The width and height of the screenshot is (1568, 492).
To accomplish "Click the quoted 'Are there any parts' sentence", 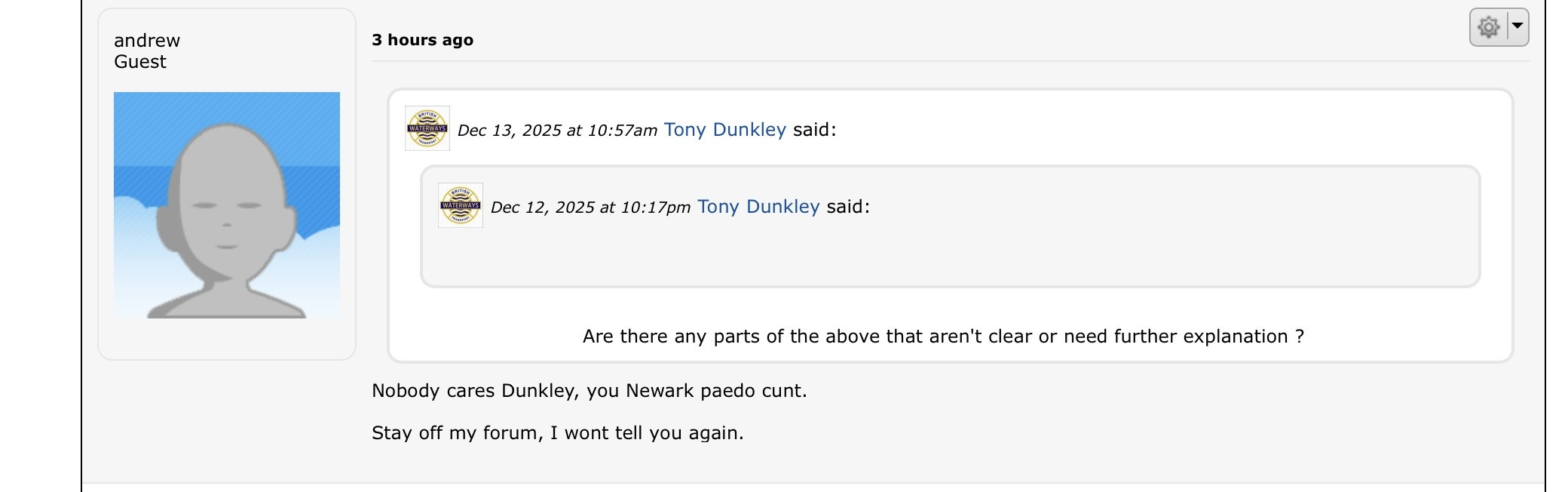I will coord(943,337).
